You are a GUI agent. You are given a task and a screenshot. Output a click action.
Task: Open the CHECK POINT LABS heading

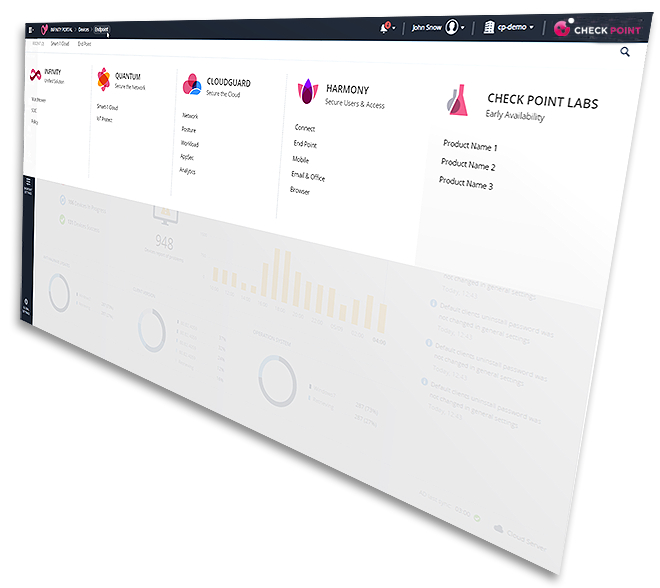(543, 101)
